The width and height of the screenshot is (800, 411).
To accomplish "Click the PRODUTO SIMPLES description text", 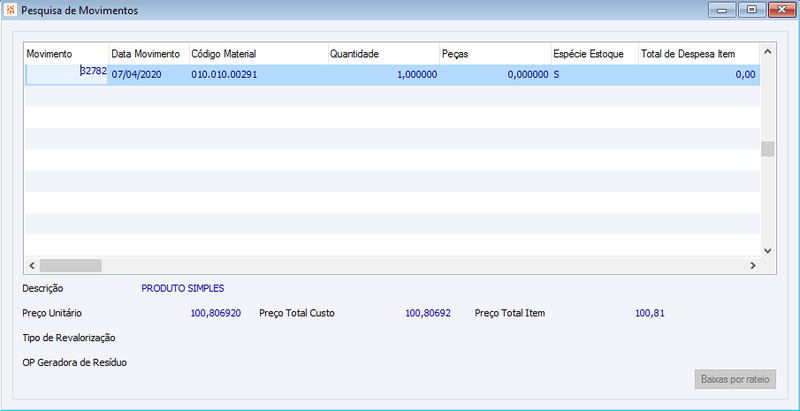I will coord(183,289).
